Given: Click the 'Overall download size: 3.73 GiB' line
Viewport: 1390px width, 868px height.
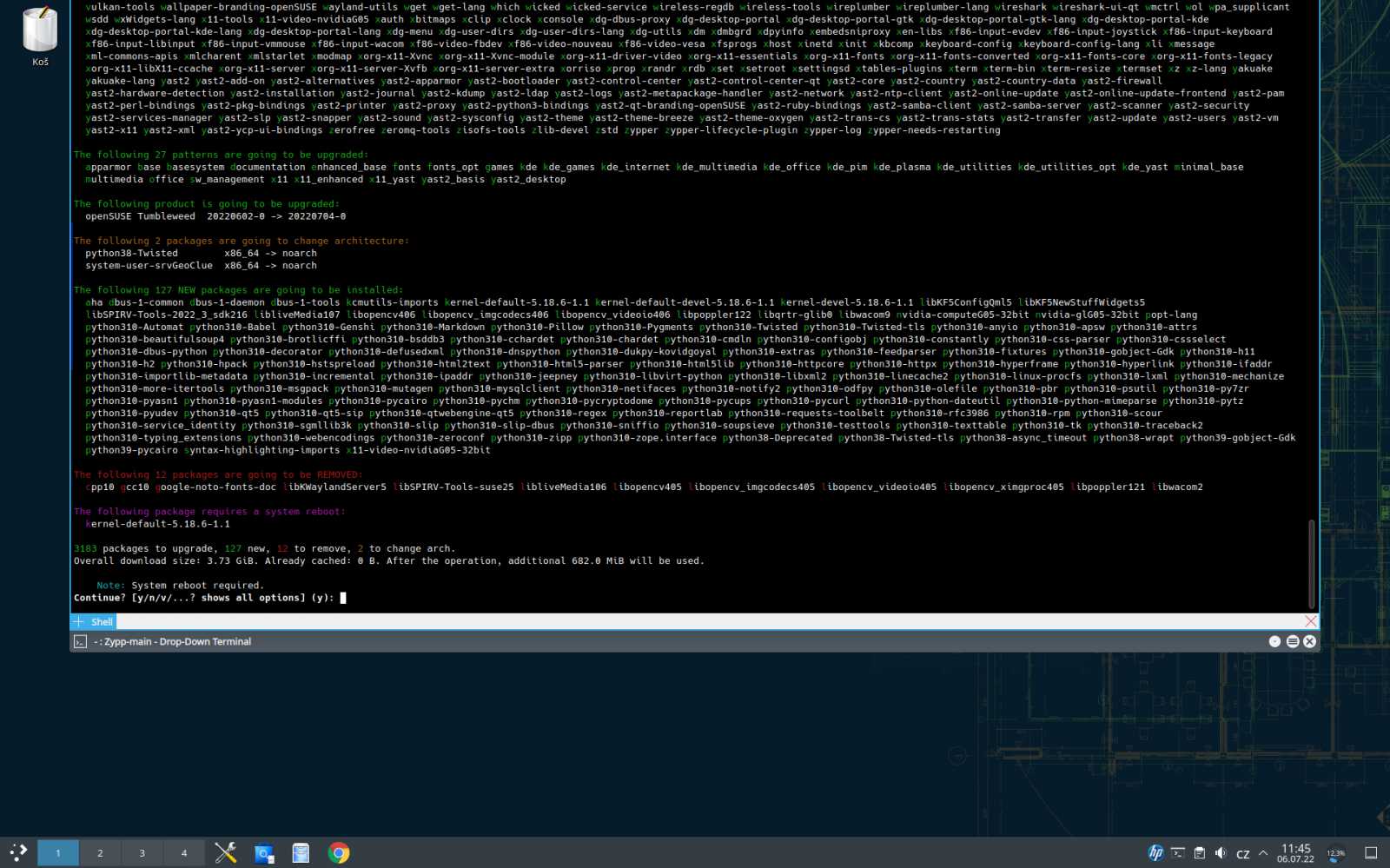Looking at the screenshot, I should click(x=389, y=561).
